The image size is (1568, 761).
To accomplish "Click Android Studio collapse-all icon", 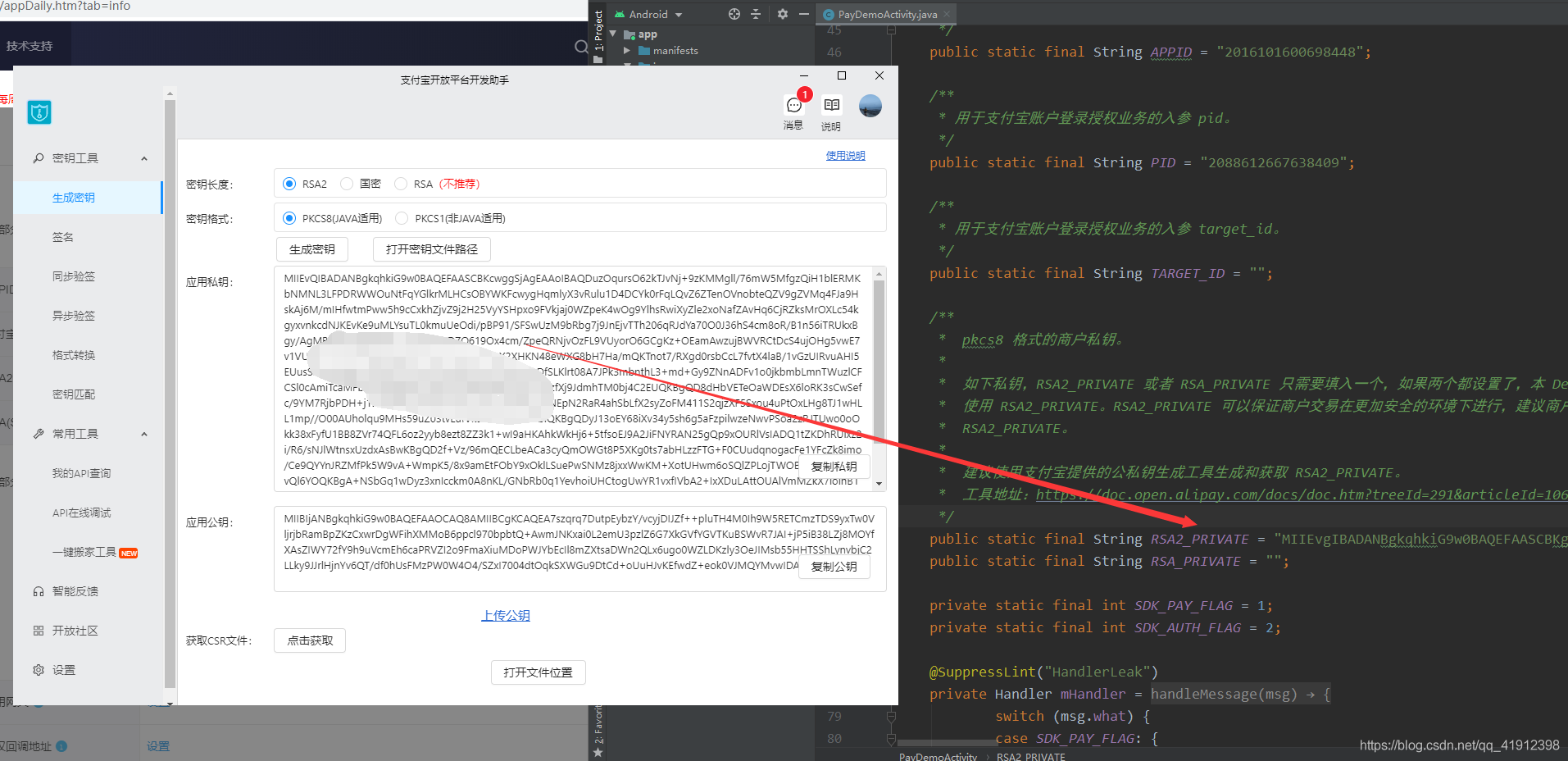I will click(x=756, y=14).
